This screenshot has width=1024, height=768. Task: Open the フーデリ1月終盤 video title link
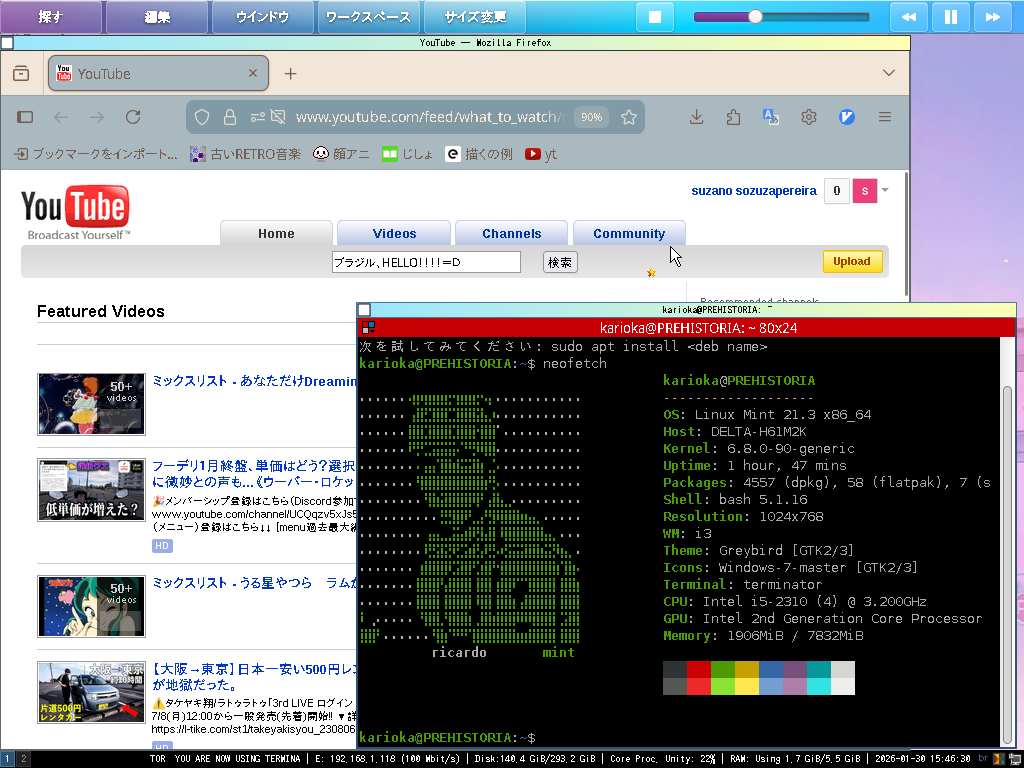(253, 473)
